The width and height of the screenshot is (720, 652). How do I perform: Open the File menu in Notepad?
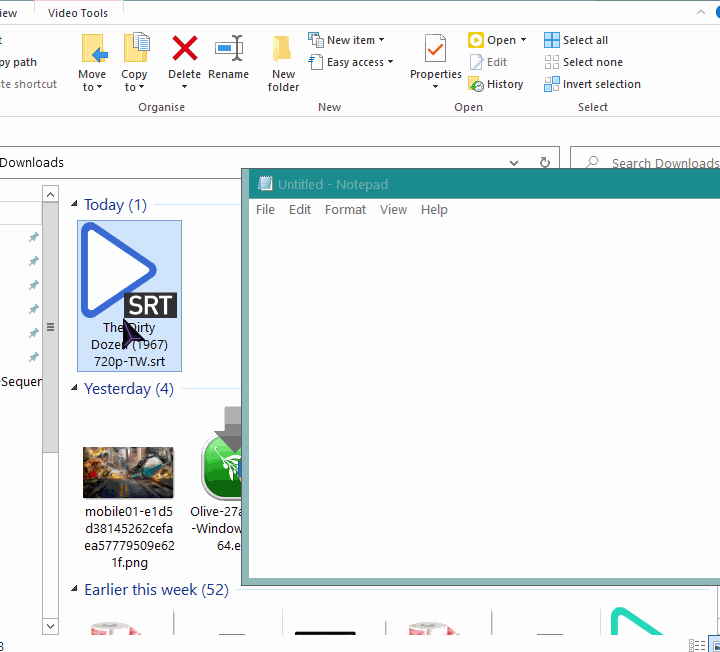pyautogui.click(x=265, y=210)
